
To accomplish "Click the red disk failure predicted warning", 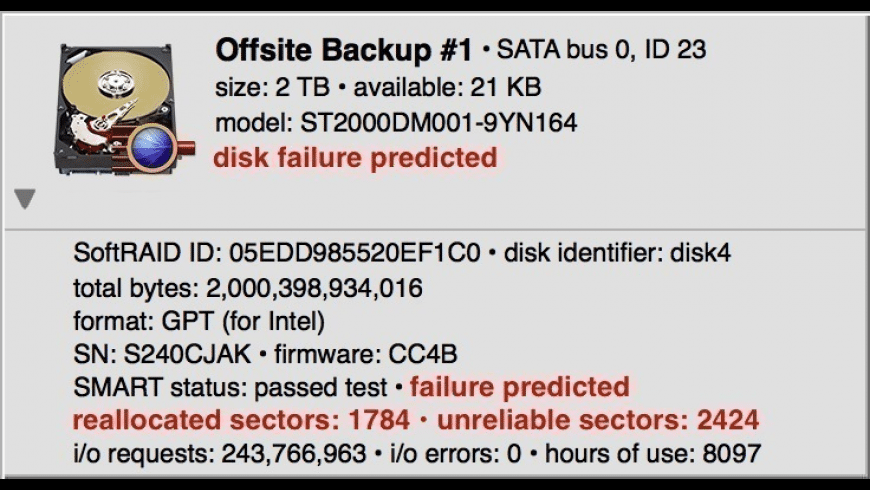I will point(355,158).
